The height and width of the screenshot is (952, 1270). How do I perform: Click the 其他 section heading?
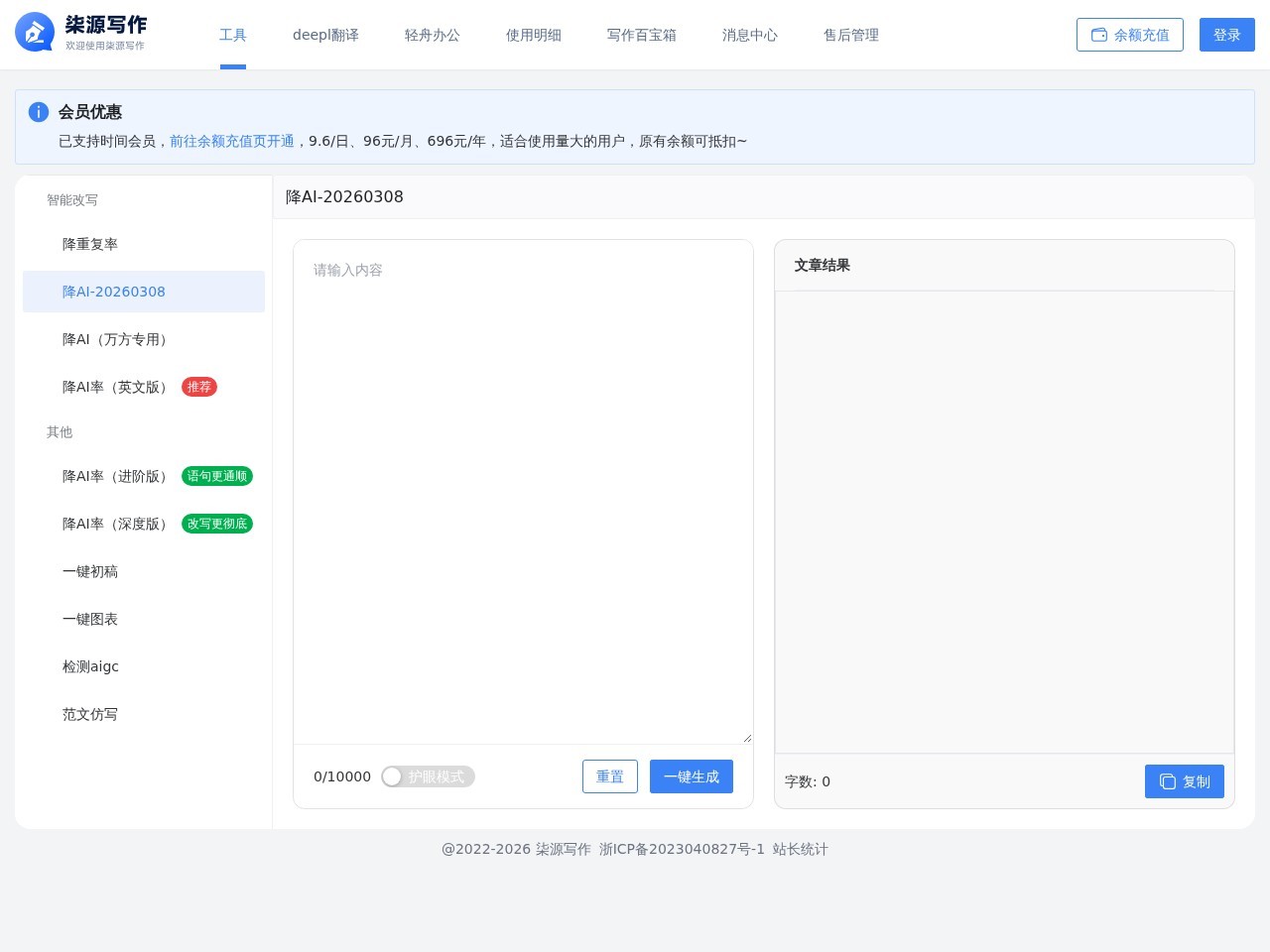click(x=60, y=431)
